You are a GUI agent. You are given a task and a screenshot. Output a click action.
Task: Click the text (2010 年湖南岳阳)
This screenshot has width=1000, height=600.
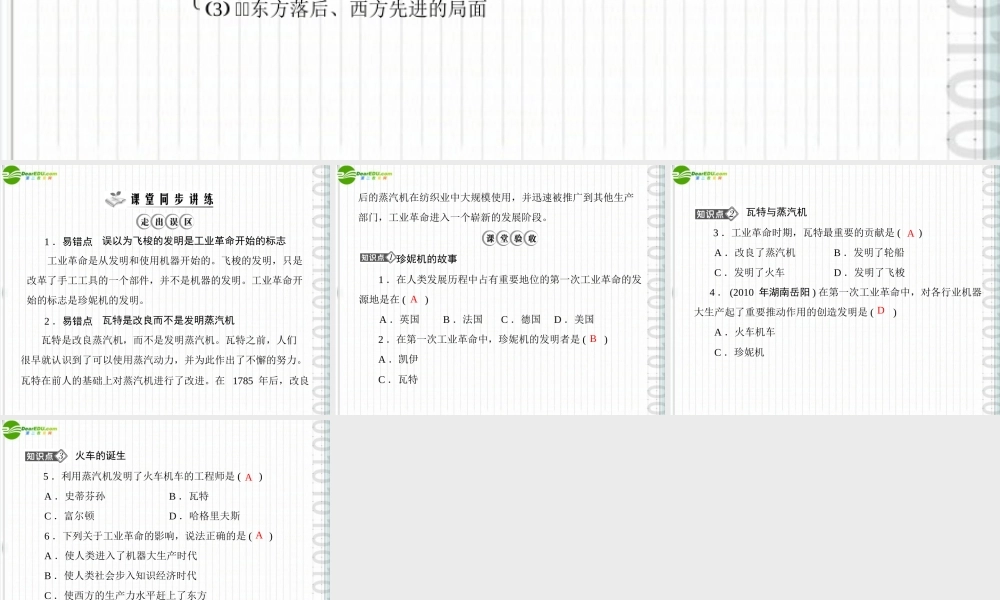pyautogui.click(x=773, y=292)
